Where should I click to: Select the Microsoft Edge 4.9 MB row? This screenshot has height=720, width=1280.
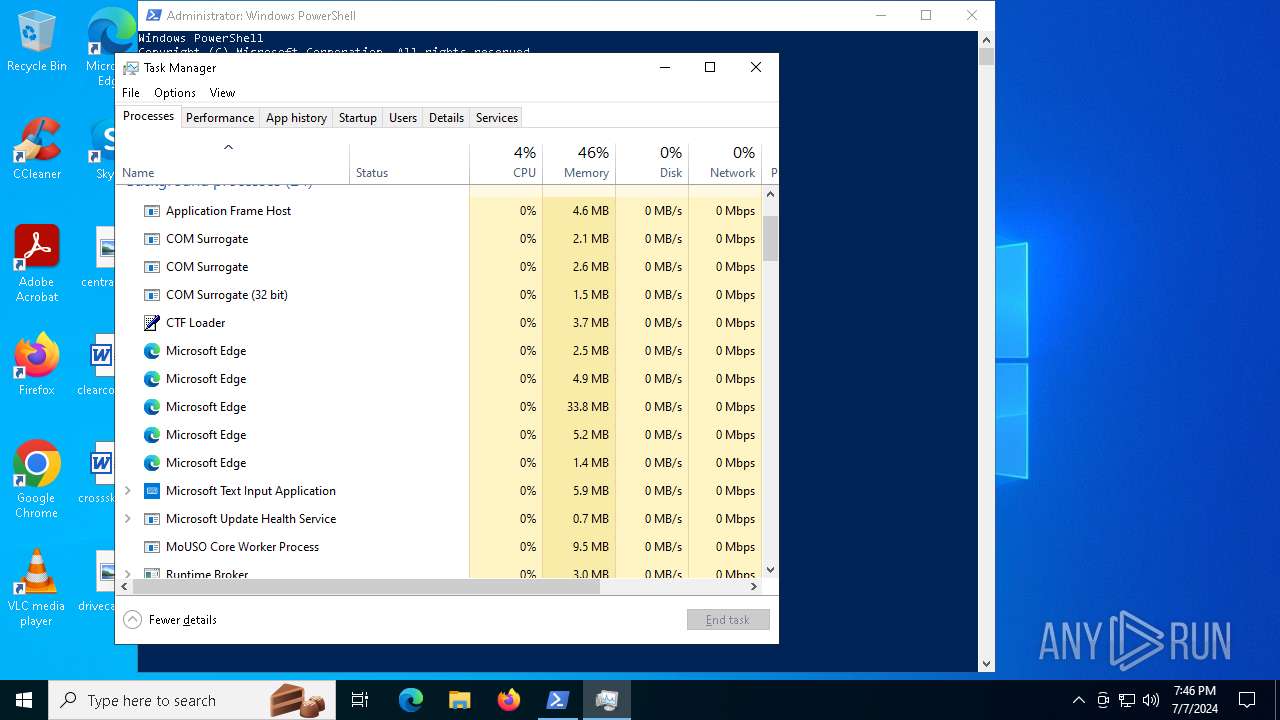click(440, 379)
